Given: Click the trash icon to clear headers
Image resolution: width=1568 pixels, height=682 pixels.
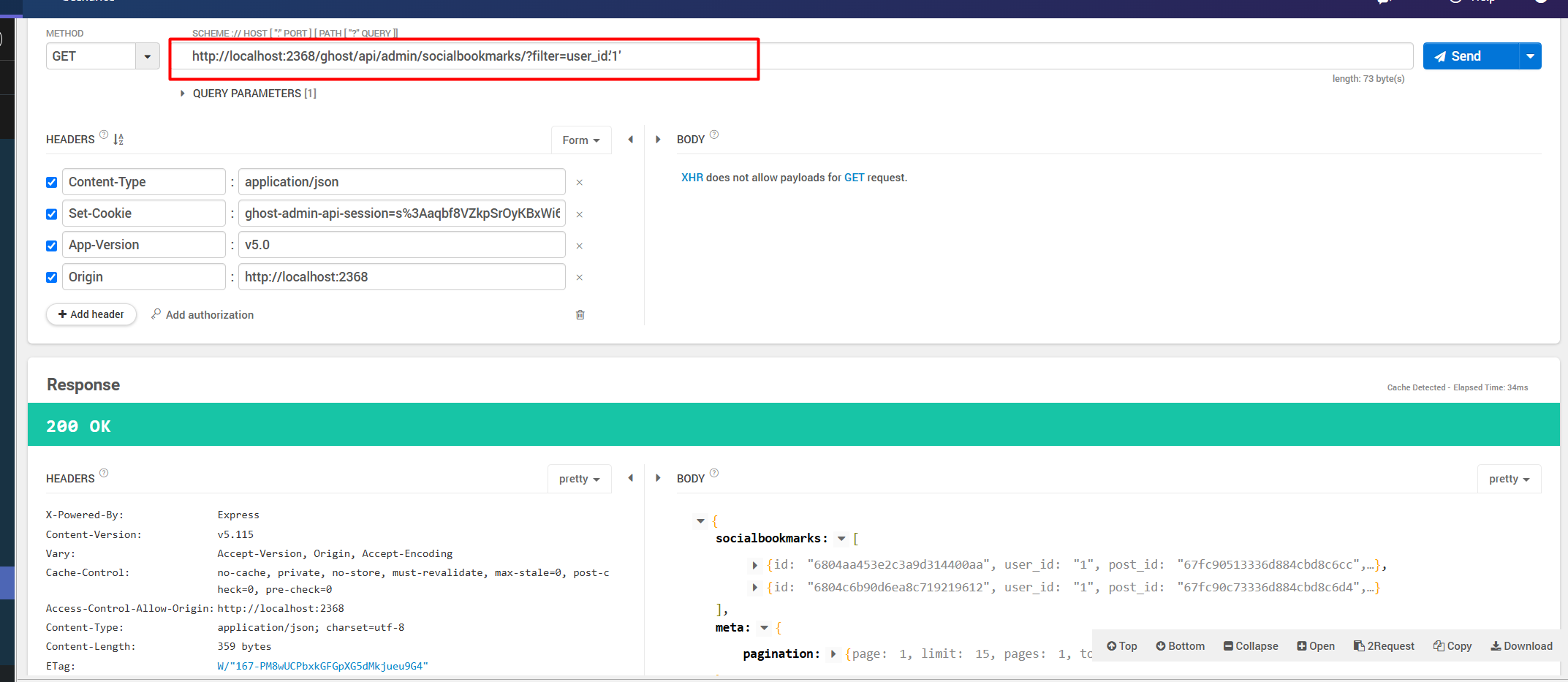Looking at the screenshot, I should pyautogui.click(x=580, y=315).
